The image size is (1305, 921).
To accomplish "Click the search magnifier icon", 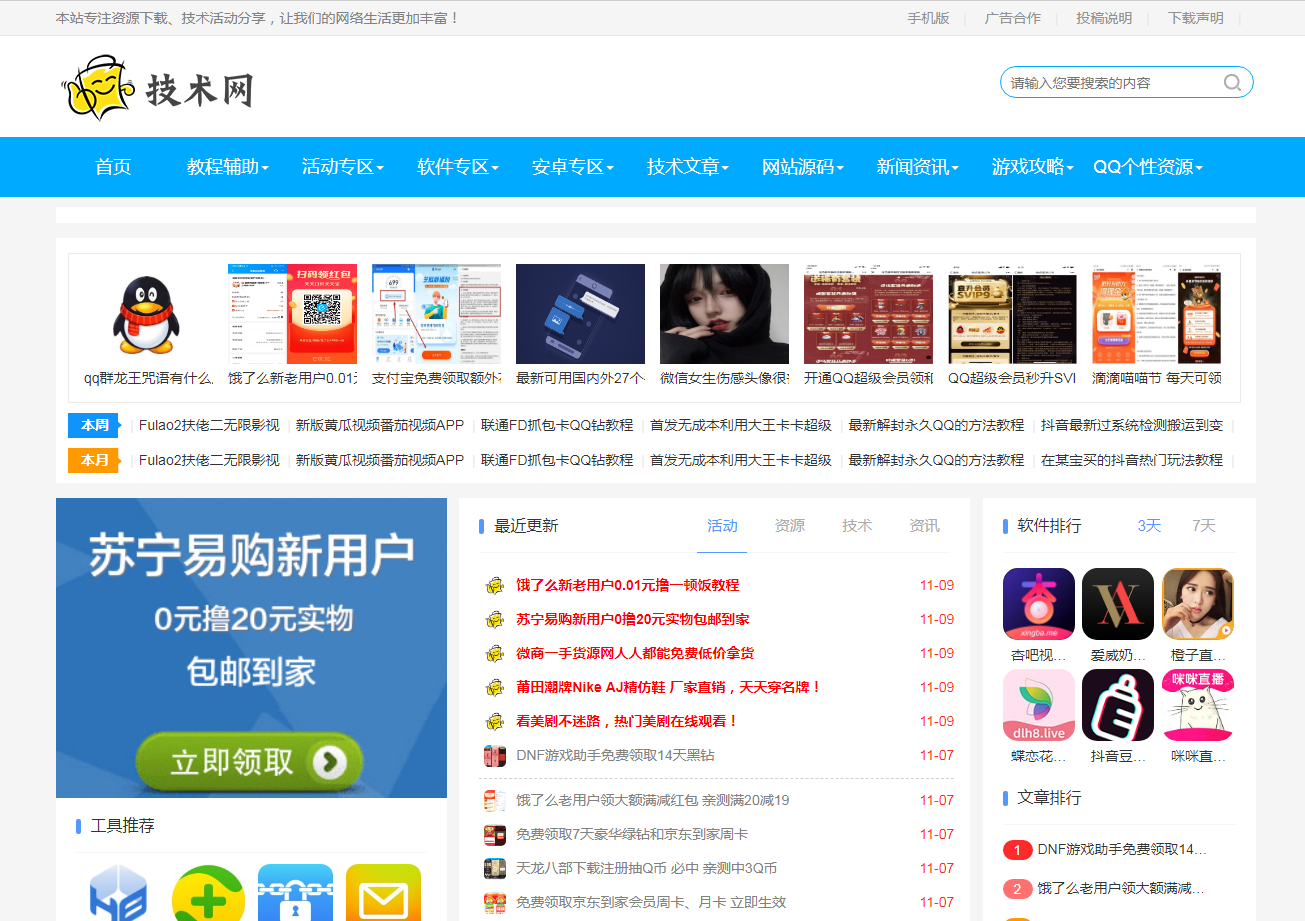I will pyautogui.click(x=1232, y=83).
